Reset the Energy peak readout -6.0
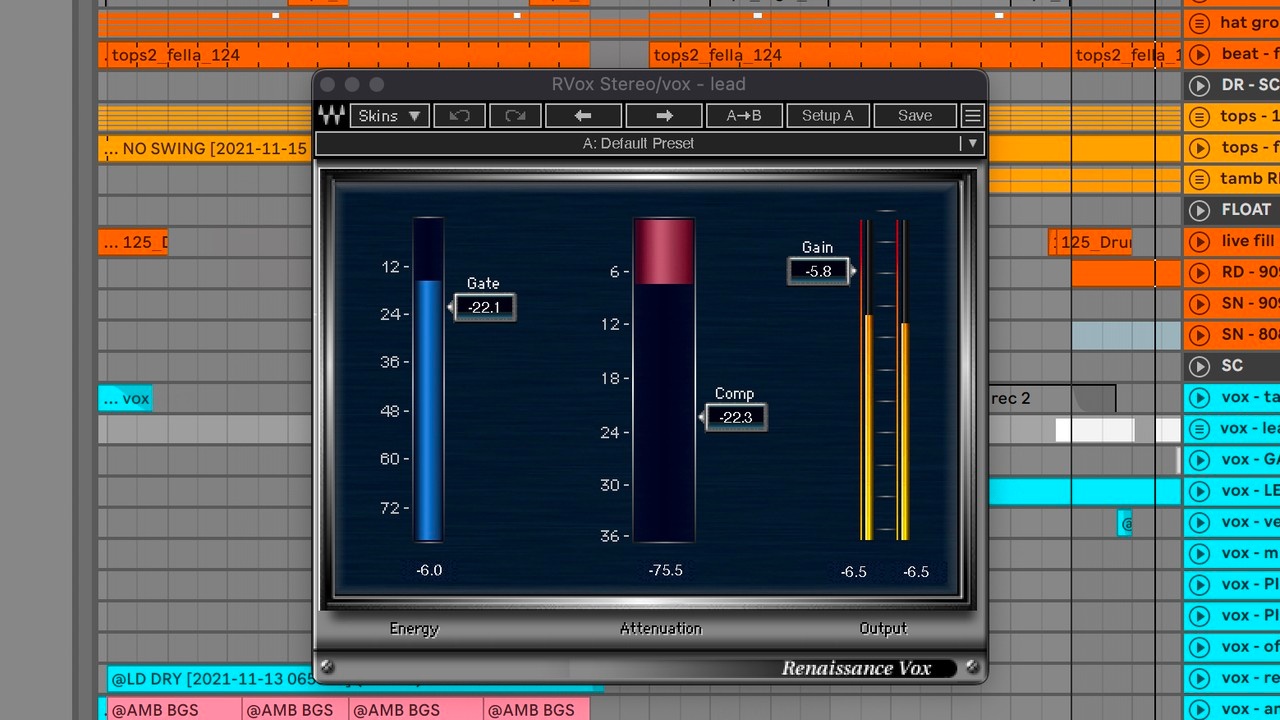Viewport: 1280px width, 720px height. (429, 570)
